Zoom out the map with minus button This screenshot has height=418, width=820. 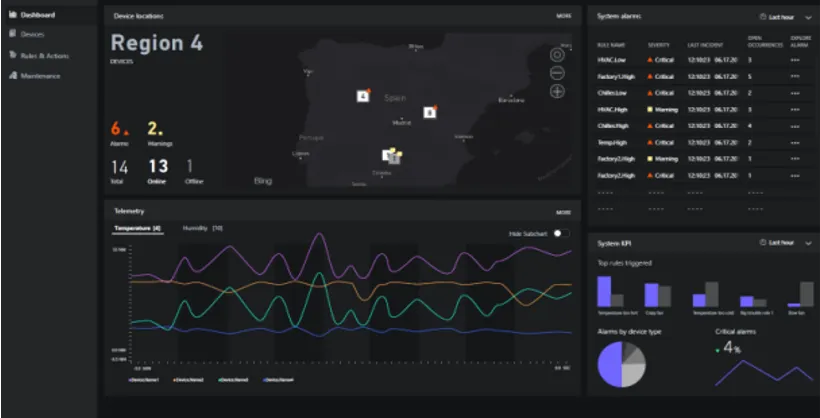tap(557, 73)
